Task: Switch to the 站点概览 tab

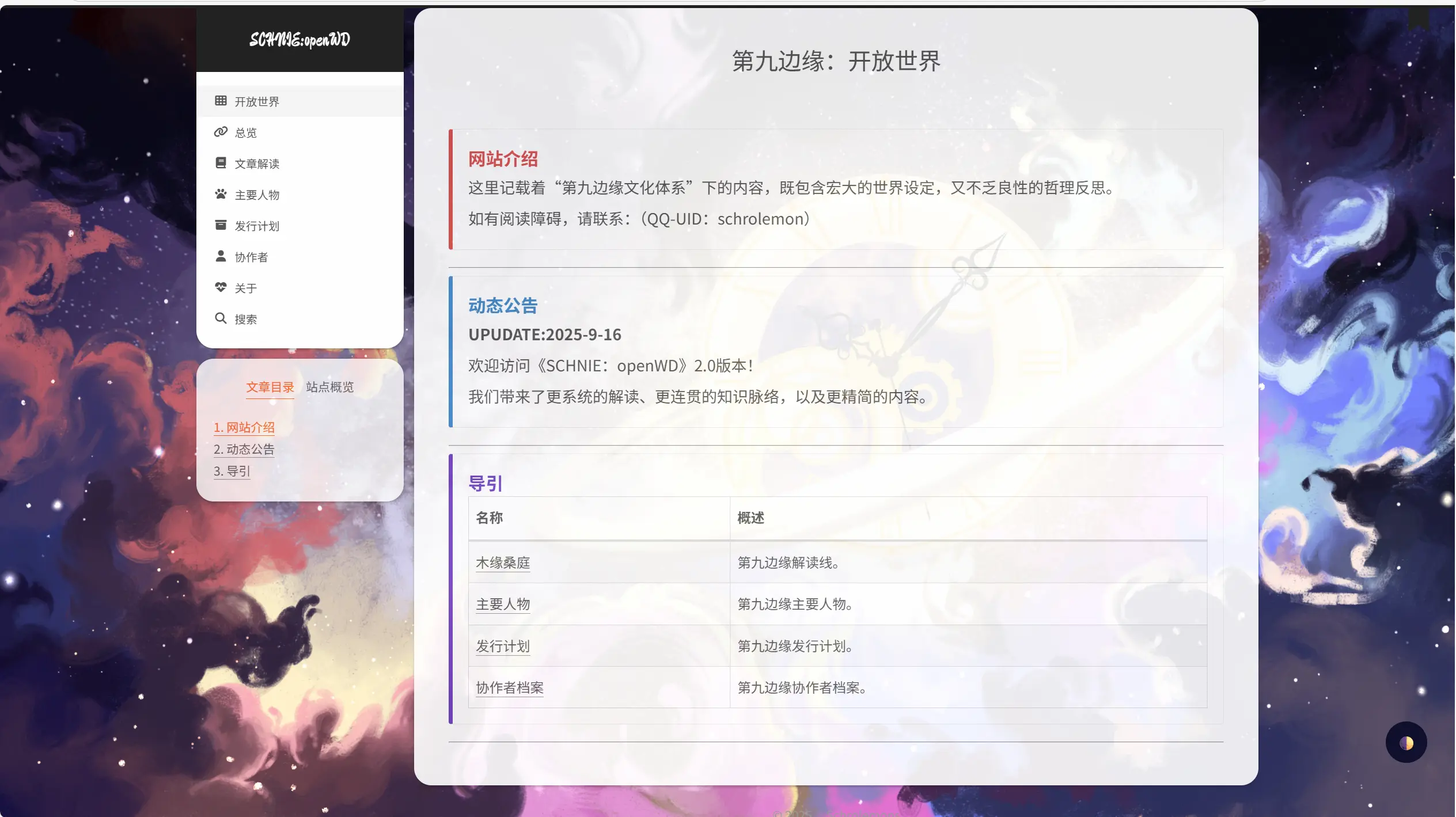Action: click(329, 387)
